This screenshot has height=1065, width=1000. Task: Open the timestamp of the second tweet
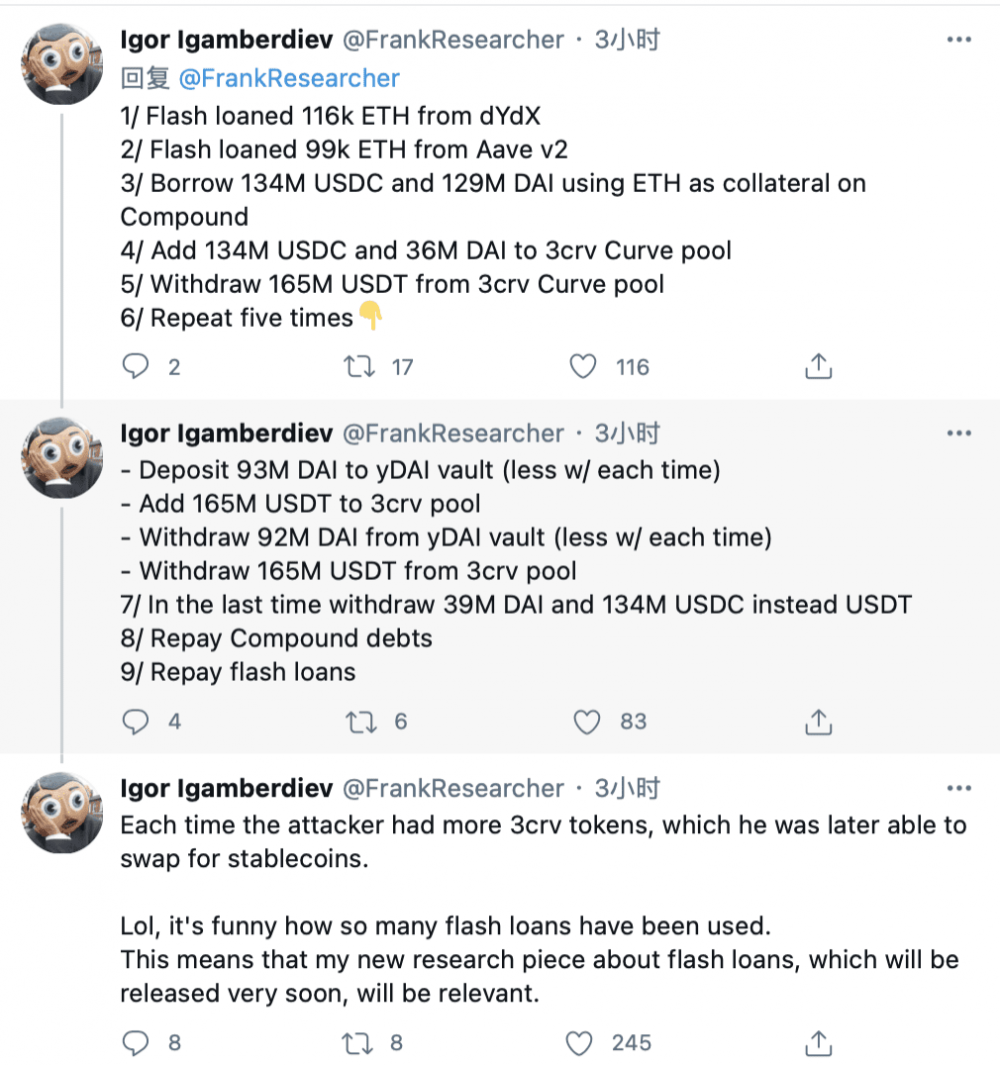tap(628, 433)
